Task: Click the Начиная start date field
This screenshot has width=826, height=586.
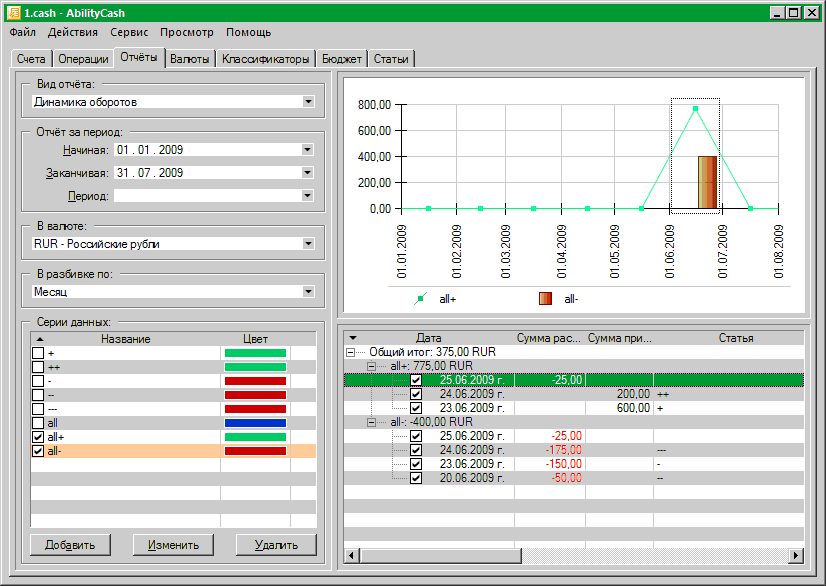Action: pyautogui.click(x=206, y=150)
